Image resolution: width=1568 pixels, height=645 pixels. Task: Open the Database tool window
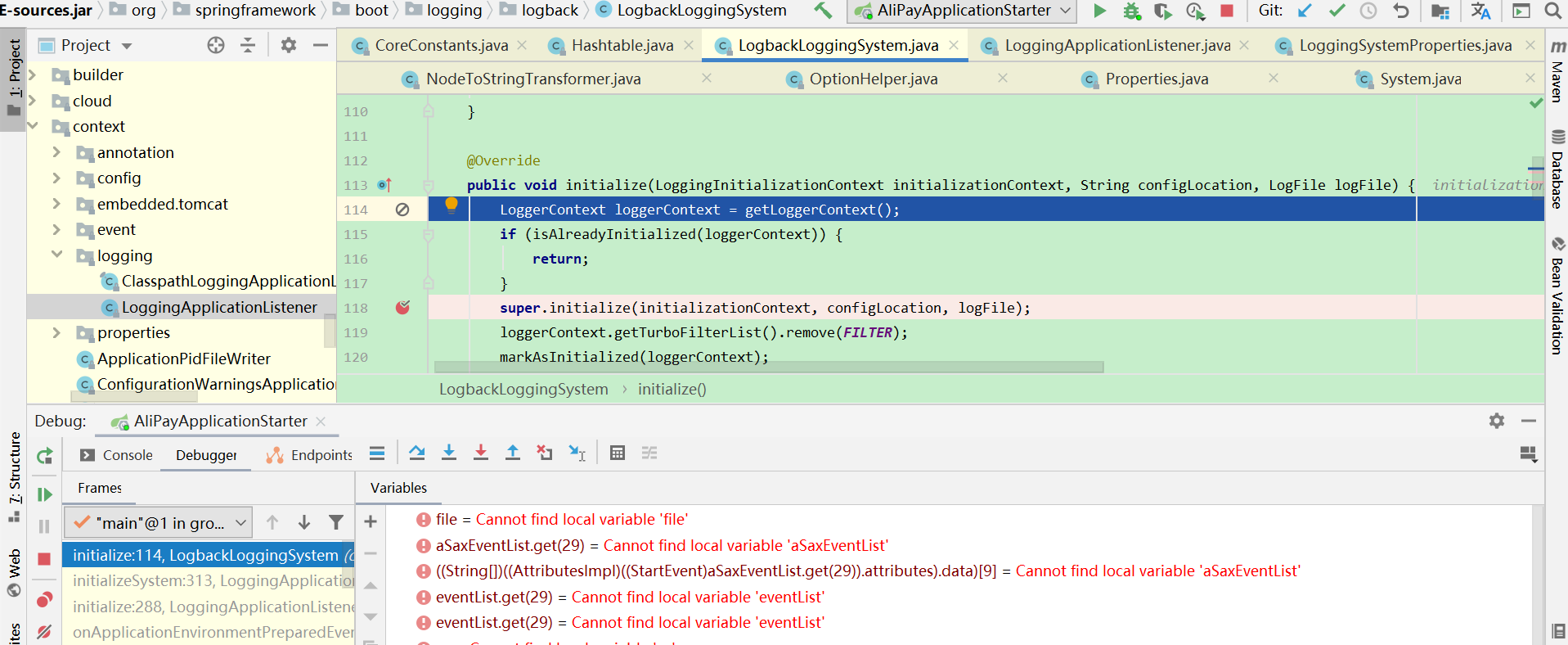1557,169
